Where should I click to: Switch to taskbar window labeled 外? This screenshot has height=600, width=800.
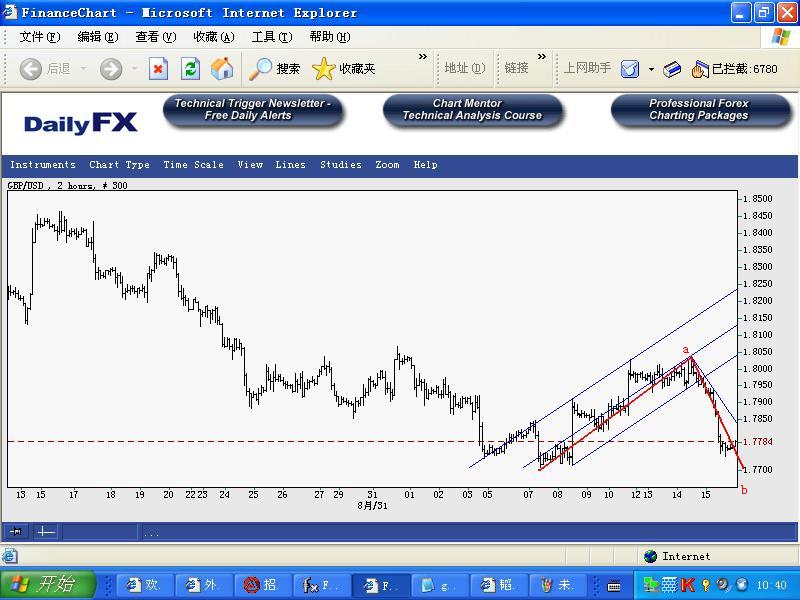[x=204, y=585]
